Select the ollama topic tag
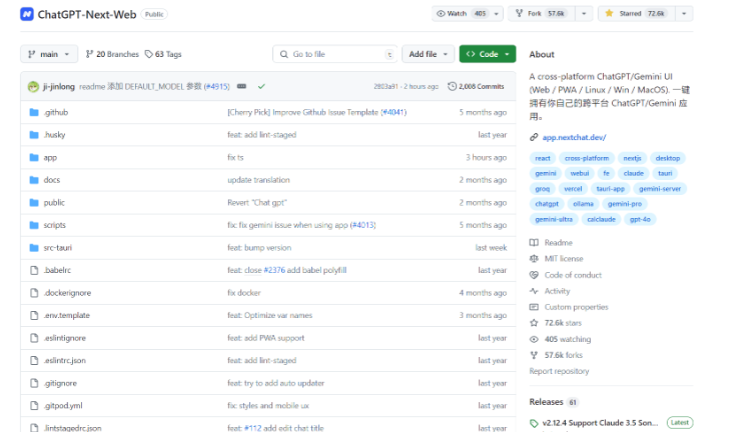Screen dimensions: 751x432 pos(583,204)
